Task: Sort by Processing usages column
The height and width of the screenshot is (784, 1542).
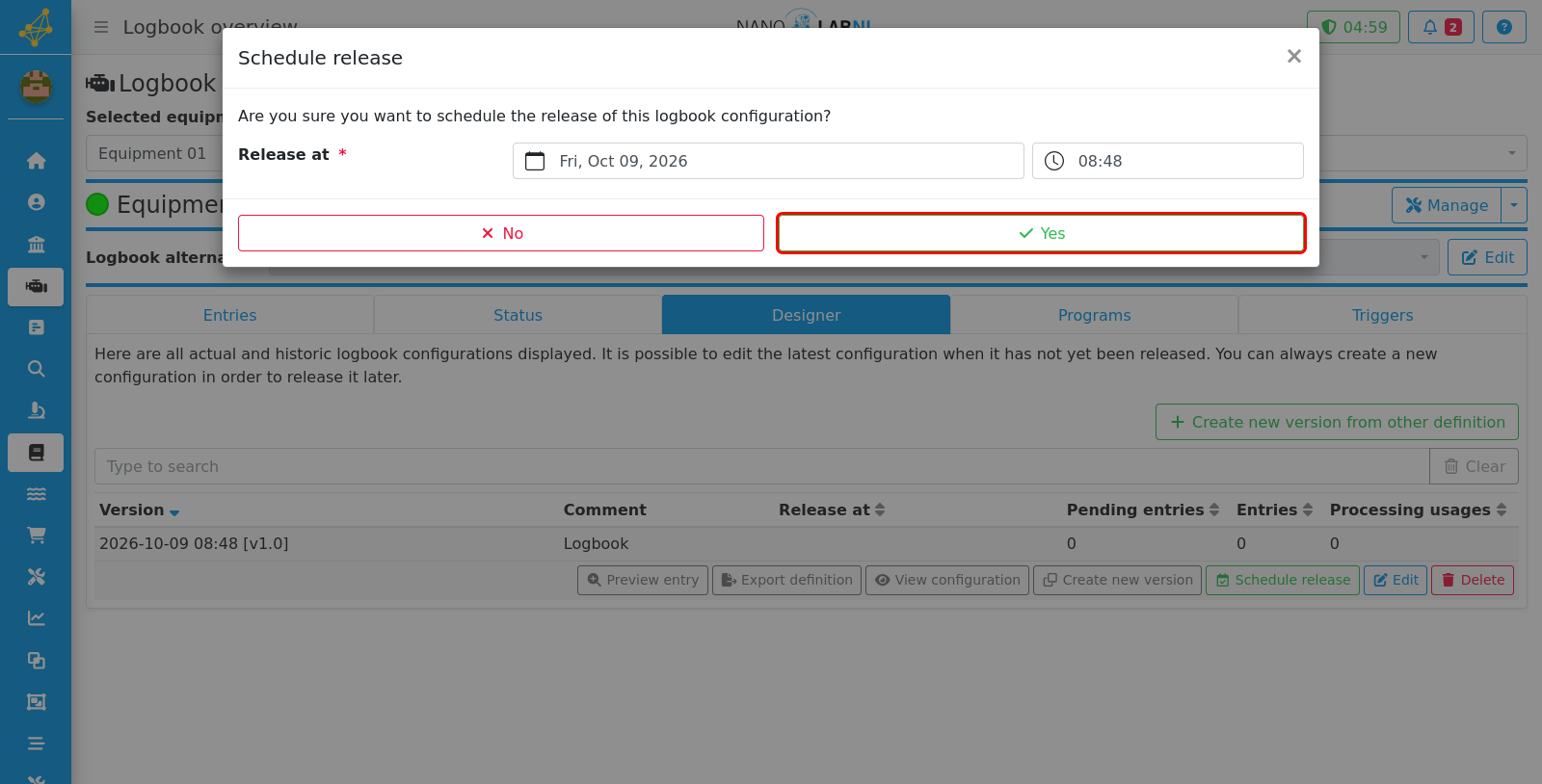Action: coord(1419,510)
